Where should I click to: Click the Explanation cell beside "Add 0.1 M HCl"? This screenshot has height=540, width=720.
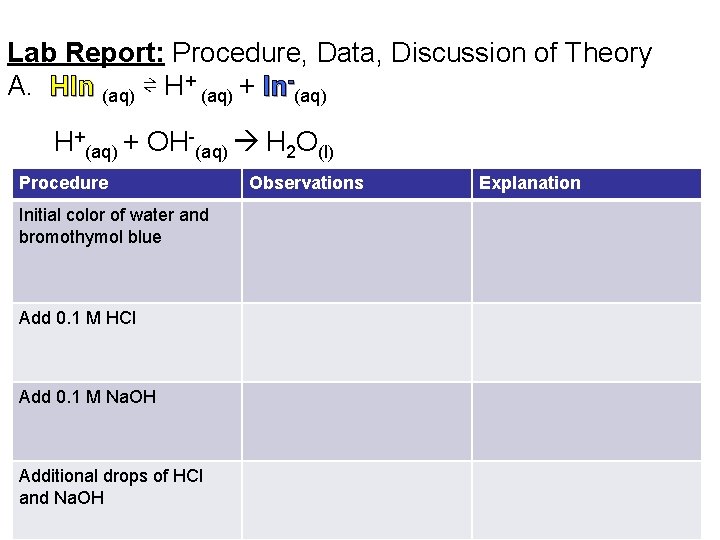click(586, 342)
